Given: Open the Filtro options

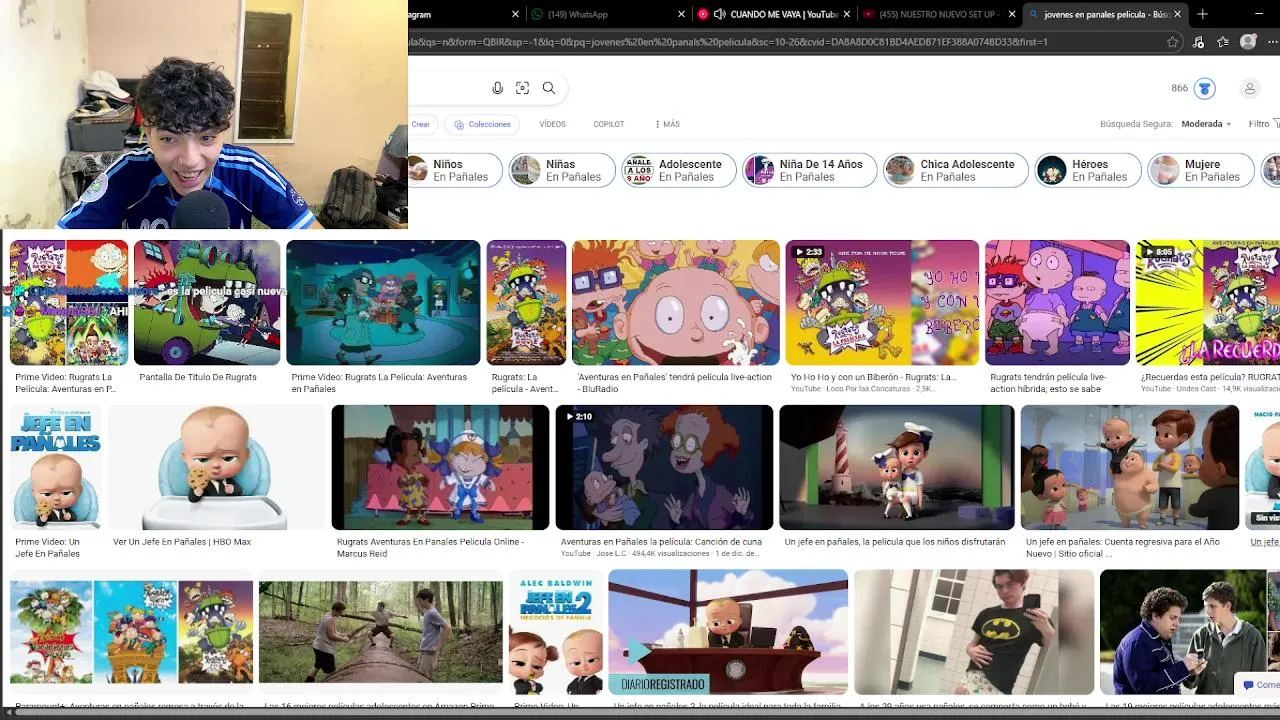Looking at the screenshot, I should coord(1263,124).
